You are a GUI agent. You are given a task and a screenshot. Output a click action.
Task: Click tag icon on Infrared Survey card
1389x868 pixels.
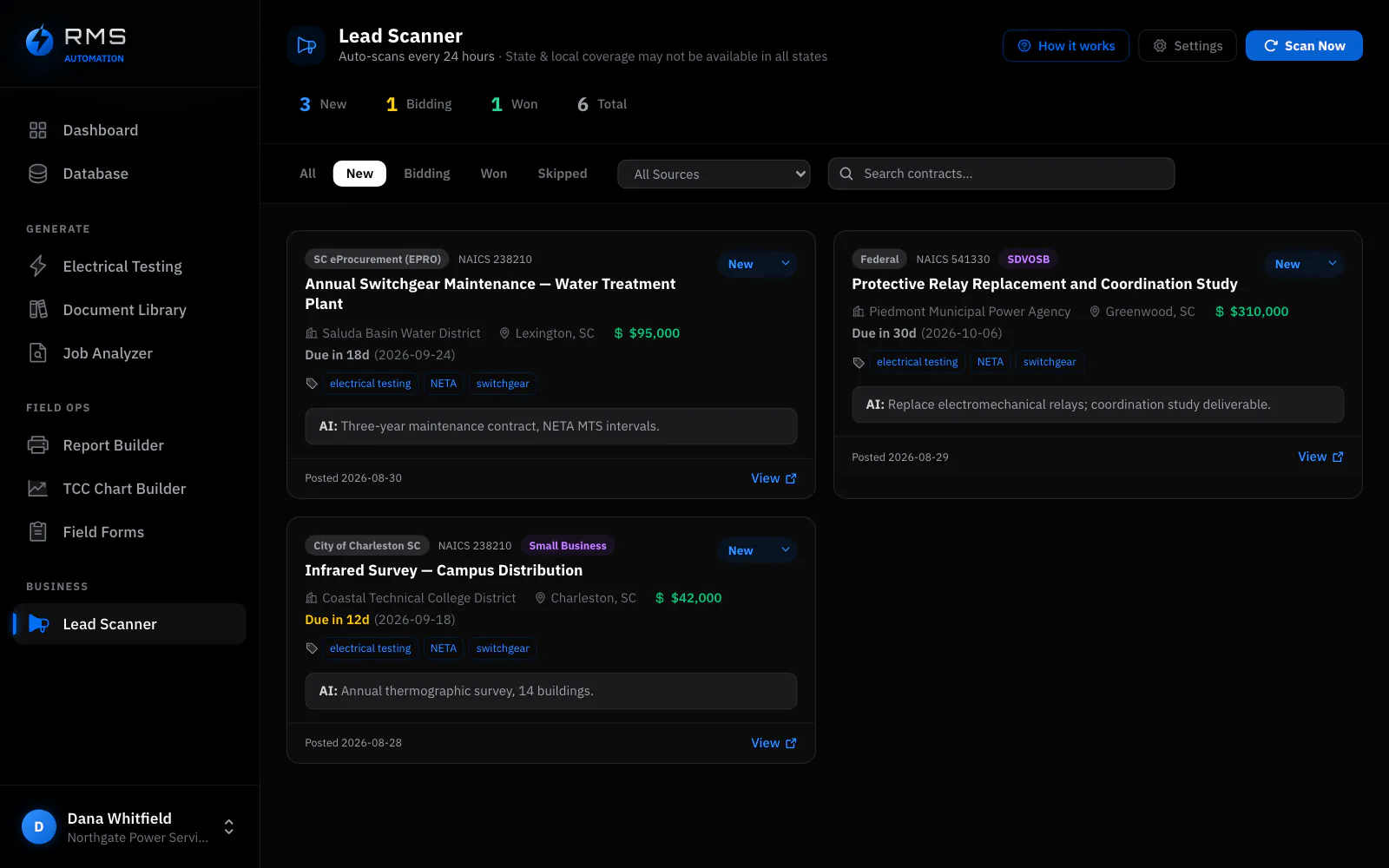pos(312,648)
